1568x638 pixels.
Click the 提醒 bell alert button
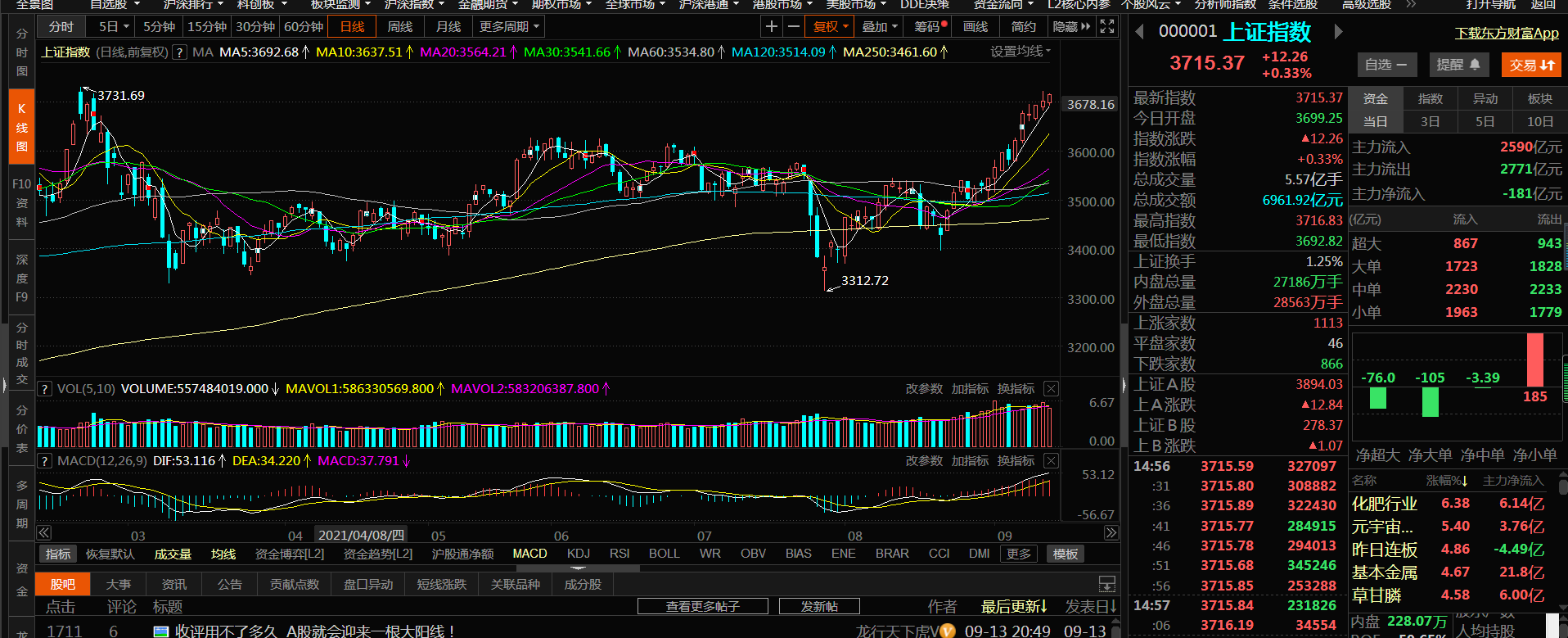coord(1458,64)
